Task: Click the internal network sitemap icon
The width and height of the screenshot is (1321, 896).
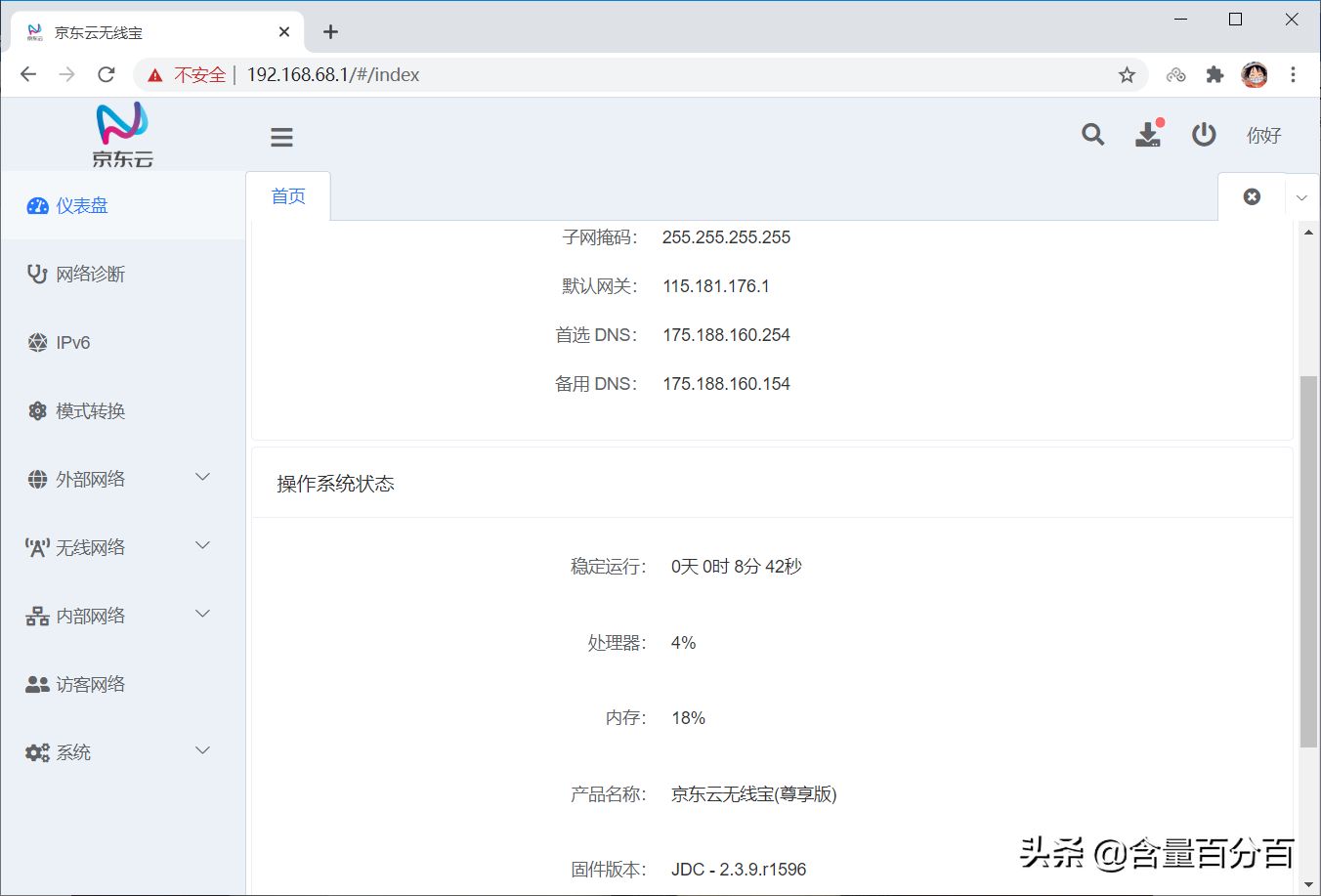Action: [x=37, y=617]
